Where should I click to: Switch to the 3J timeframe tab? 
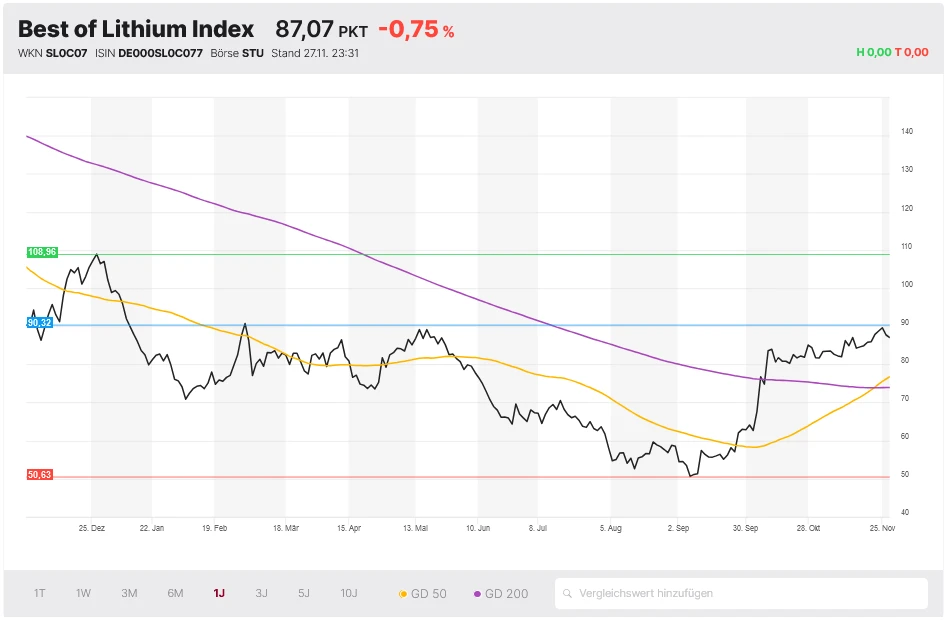tap(261, 593)
